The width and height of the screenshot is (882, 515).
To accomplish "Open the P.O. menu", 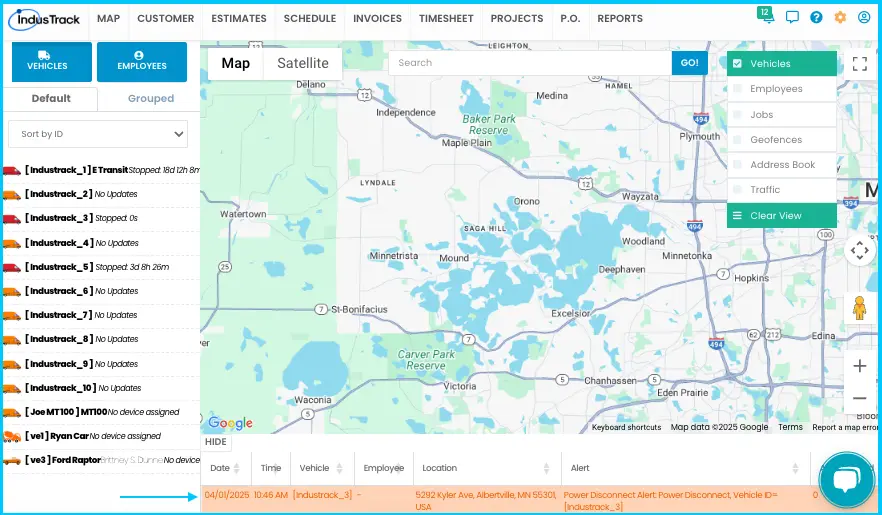I will click(570, 19).
